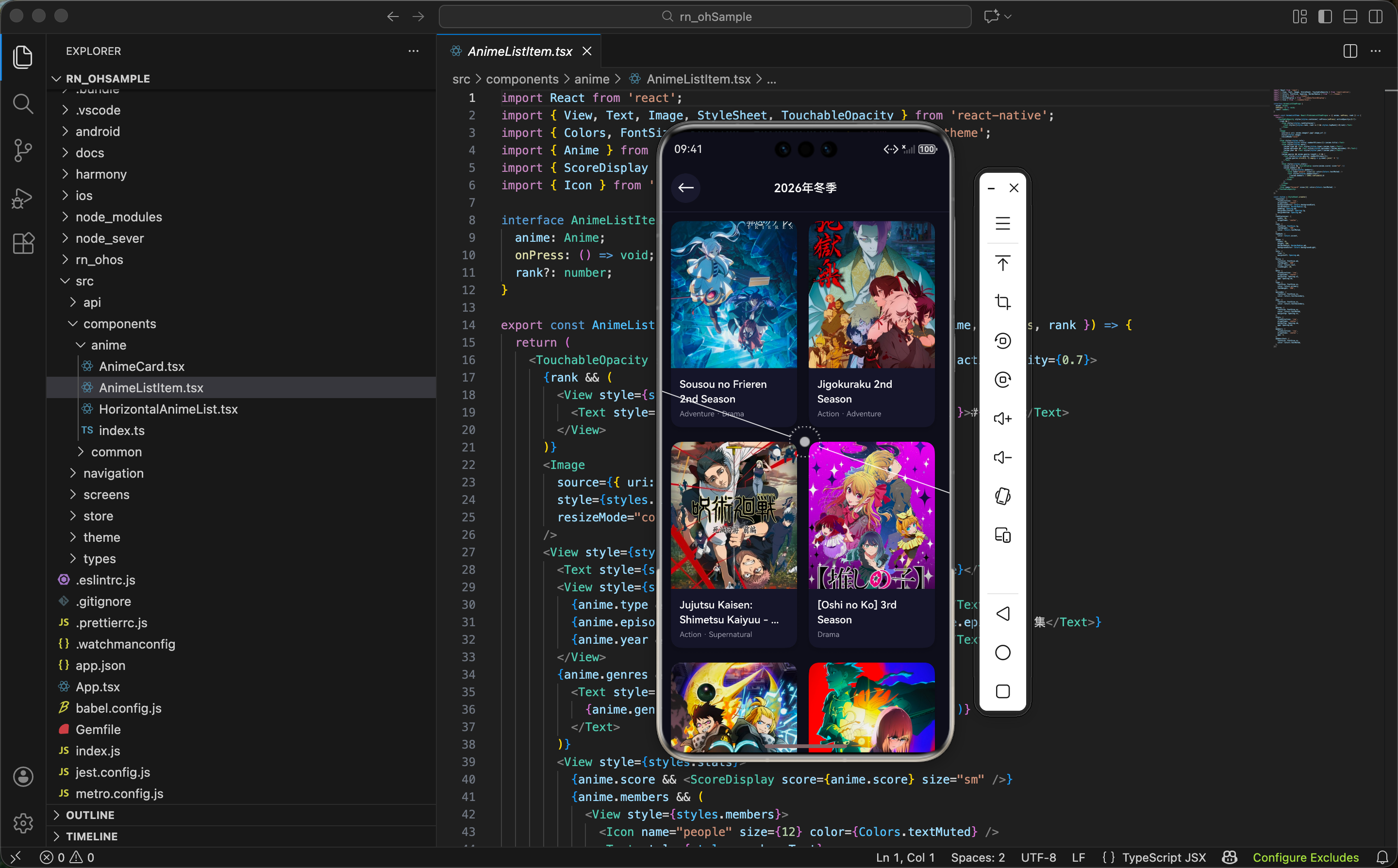The height and width of the screenshot is (868, 1398).
Task: Open HorizontalAnimeList.tsx in explorer
Action: click(x=168, y=409)
